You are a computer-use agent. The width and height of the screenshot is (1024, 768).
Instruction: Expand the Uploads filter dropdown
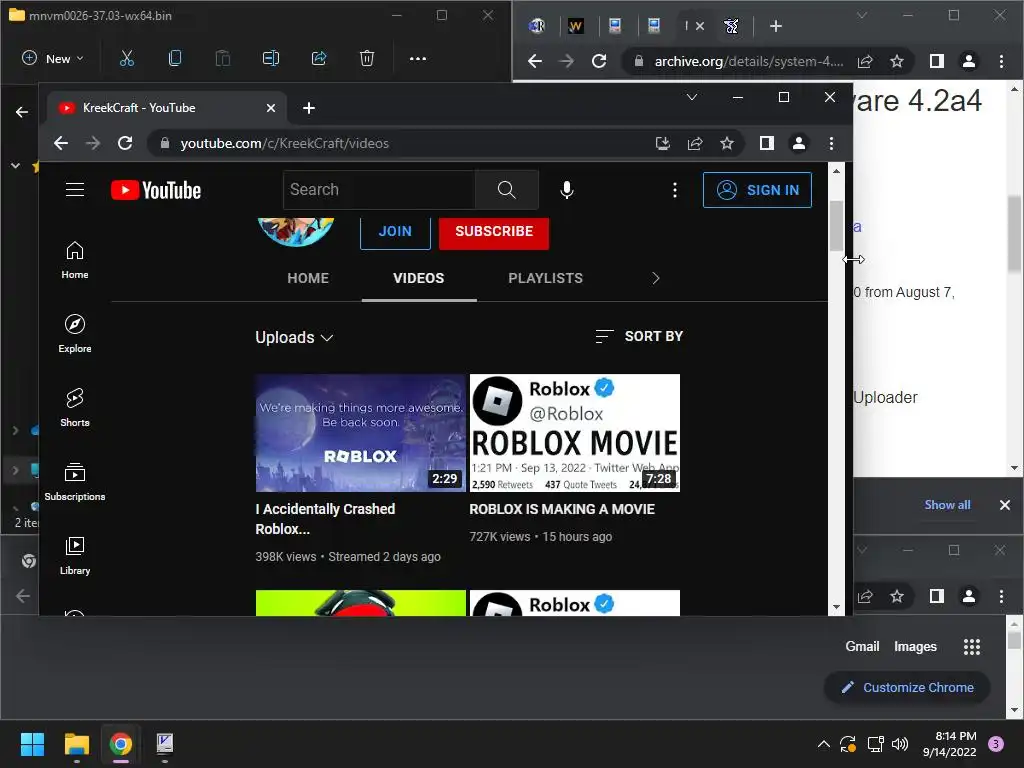pyautogui.click(x=295, y=337)
